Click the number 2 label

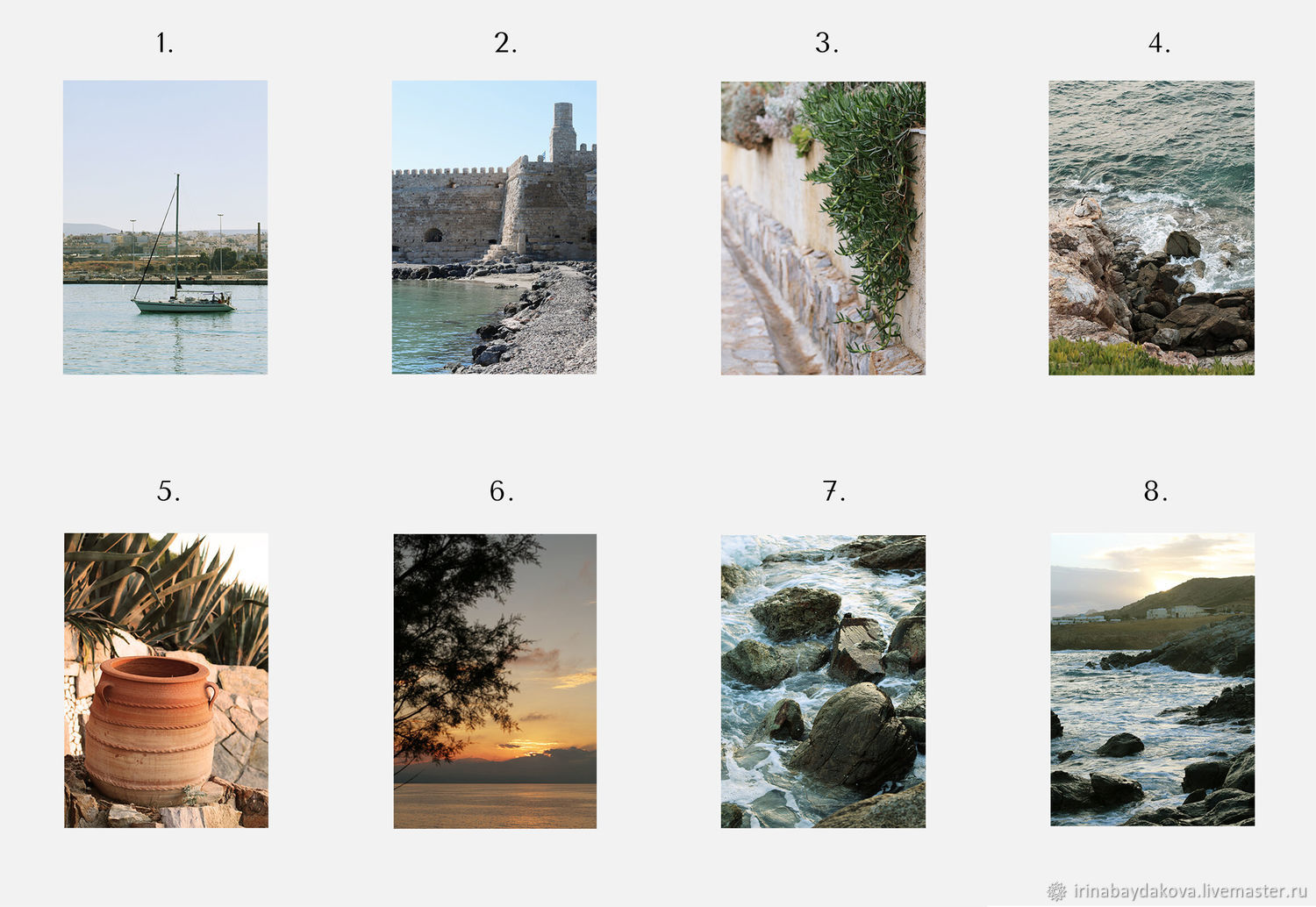pos(505,43)
